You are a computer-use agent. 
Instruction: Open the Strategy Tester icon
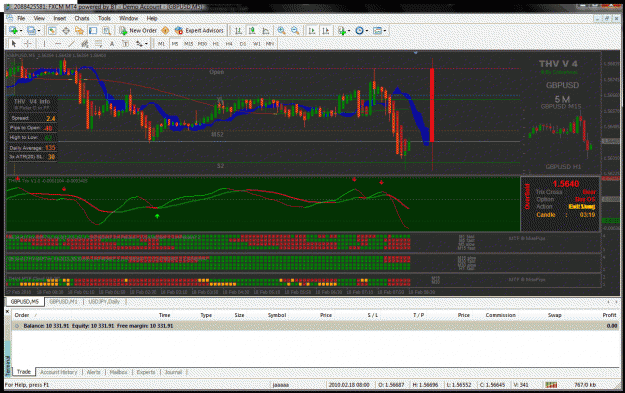[106, 31]
